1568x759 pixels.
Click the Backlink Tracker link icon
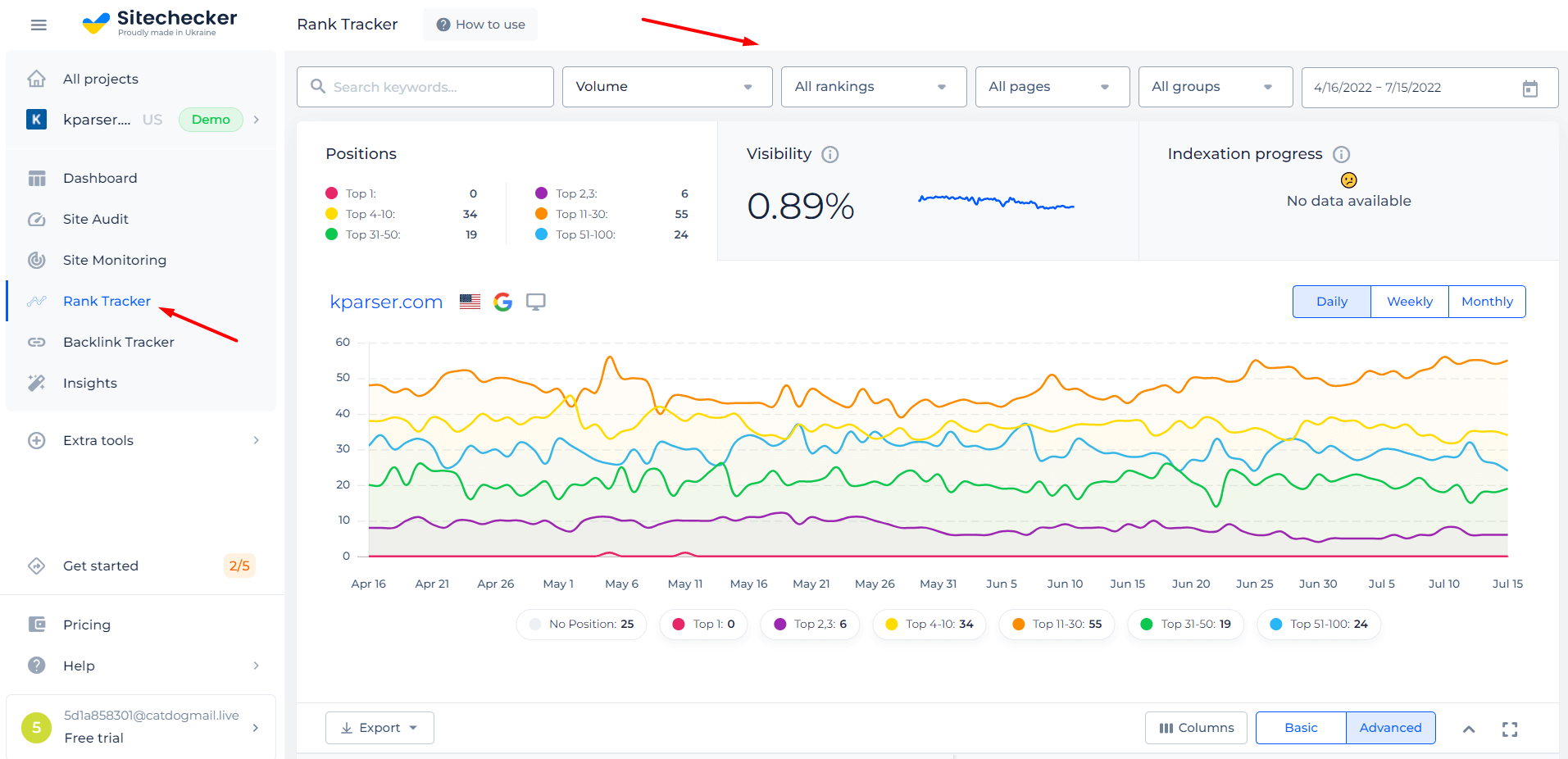[37, 342]
